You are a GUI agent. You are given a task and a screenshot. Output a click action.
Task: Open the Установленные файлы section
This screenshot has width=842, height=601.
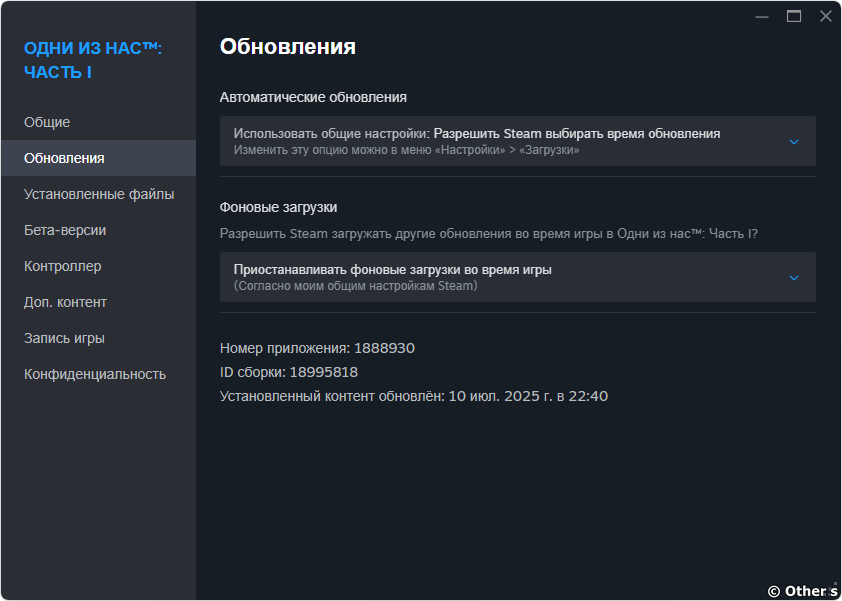tap(98, 194)
